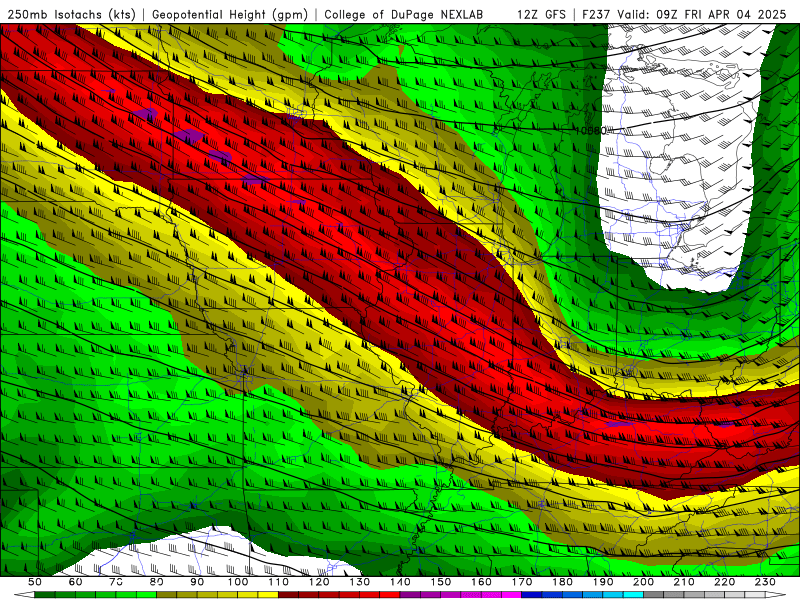800x600 pixels.
Task: Click the legend value '50'
Action: click(x=35, y=582)
